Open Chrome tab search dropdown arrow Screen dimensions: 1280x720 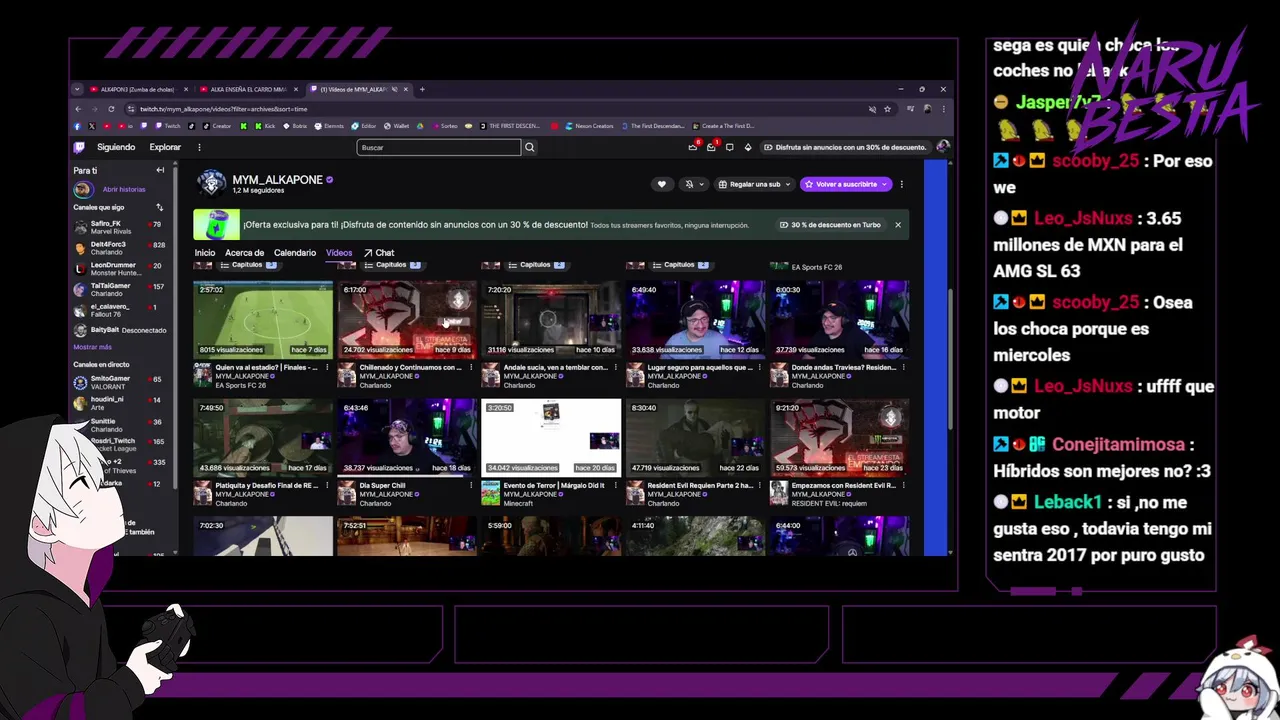[78, 89]
